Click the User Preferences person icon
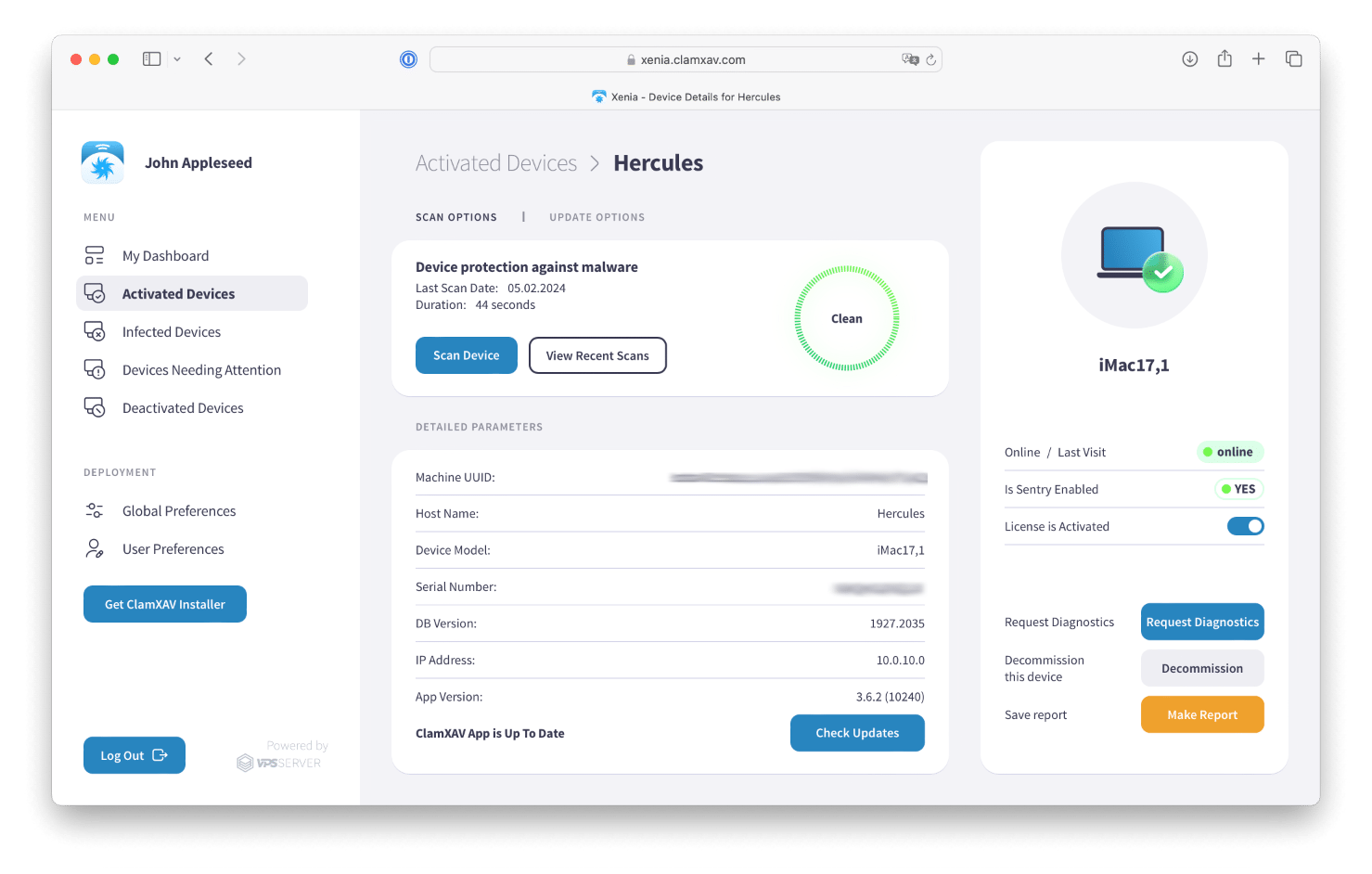 point(95,548)
